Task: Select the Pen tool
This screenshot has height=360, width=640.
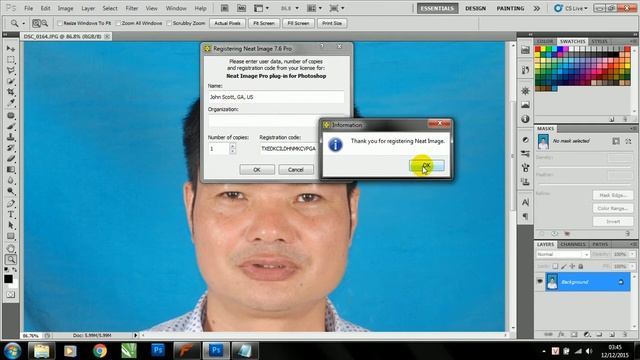Action: click(x=11, y=204)
